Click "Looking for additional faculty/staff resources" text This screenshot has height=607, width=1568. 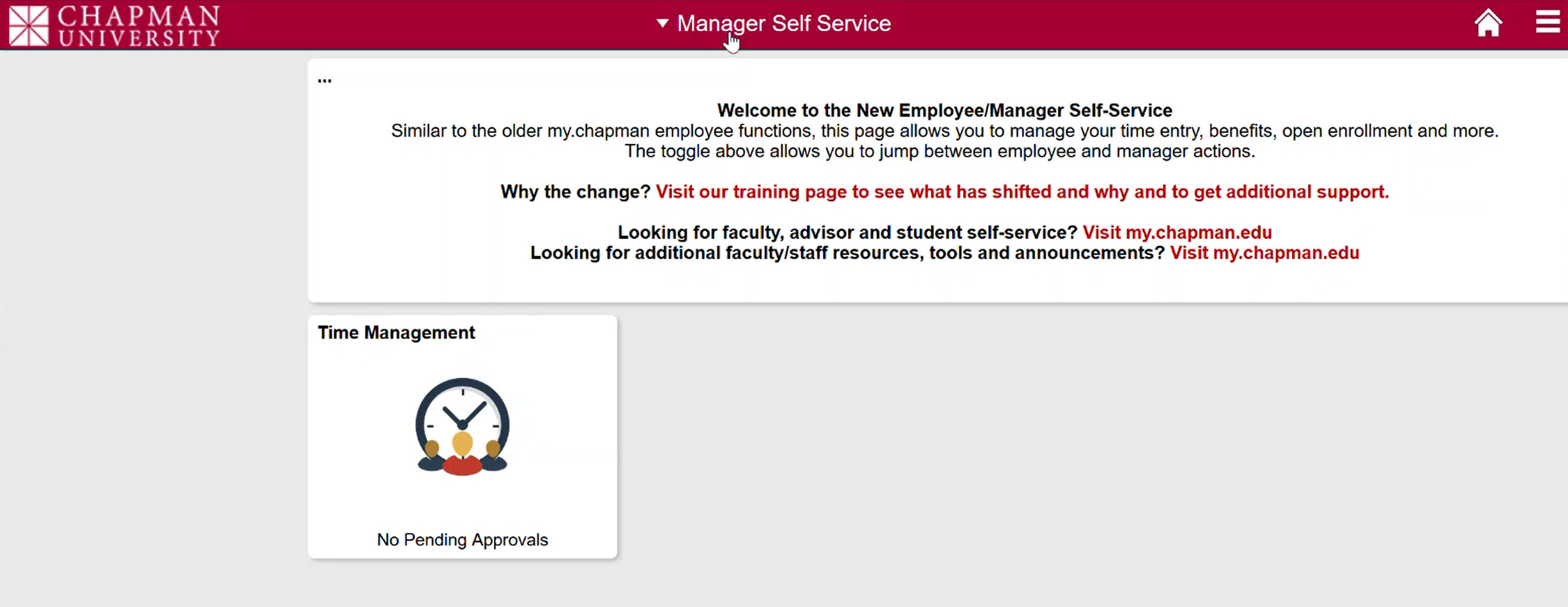point(847,253)
